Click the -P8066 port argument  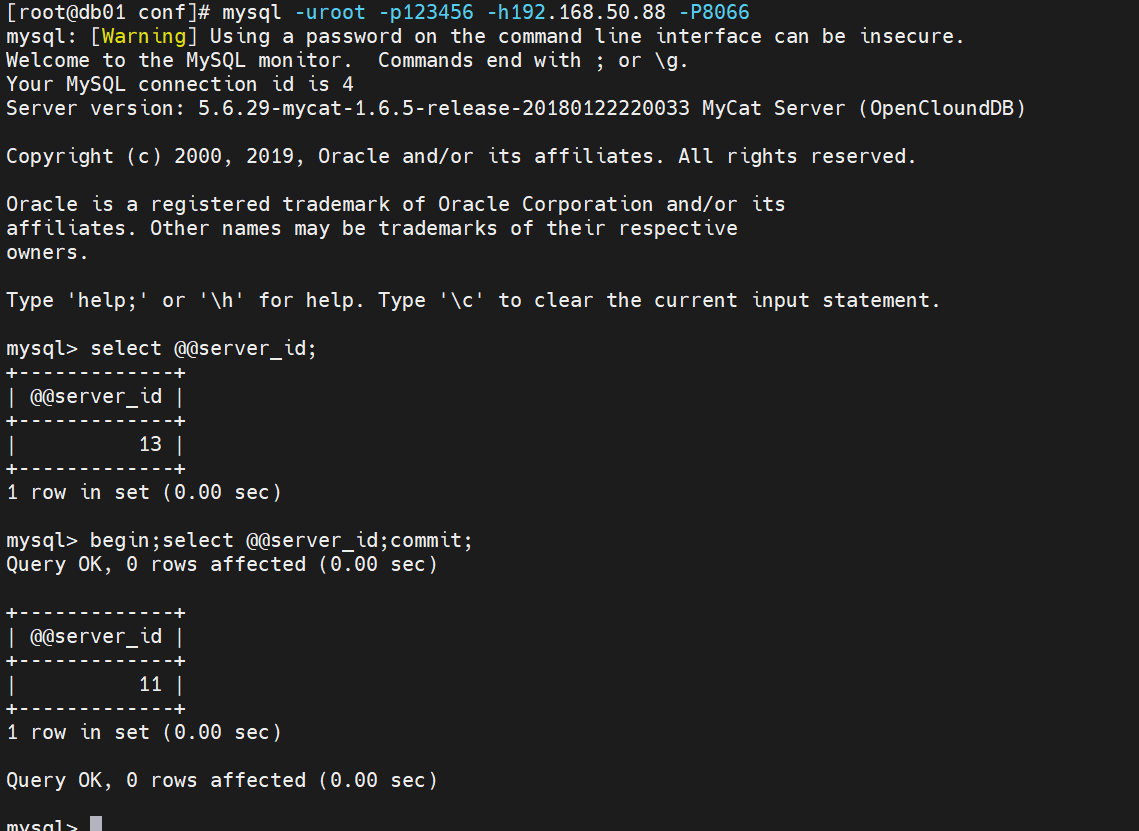[714, 12]
